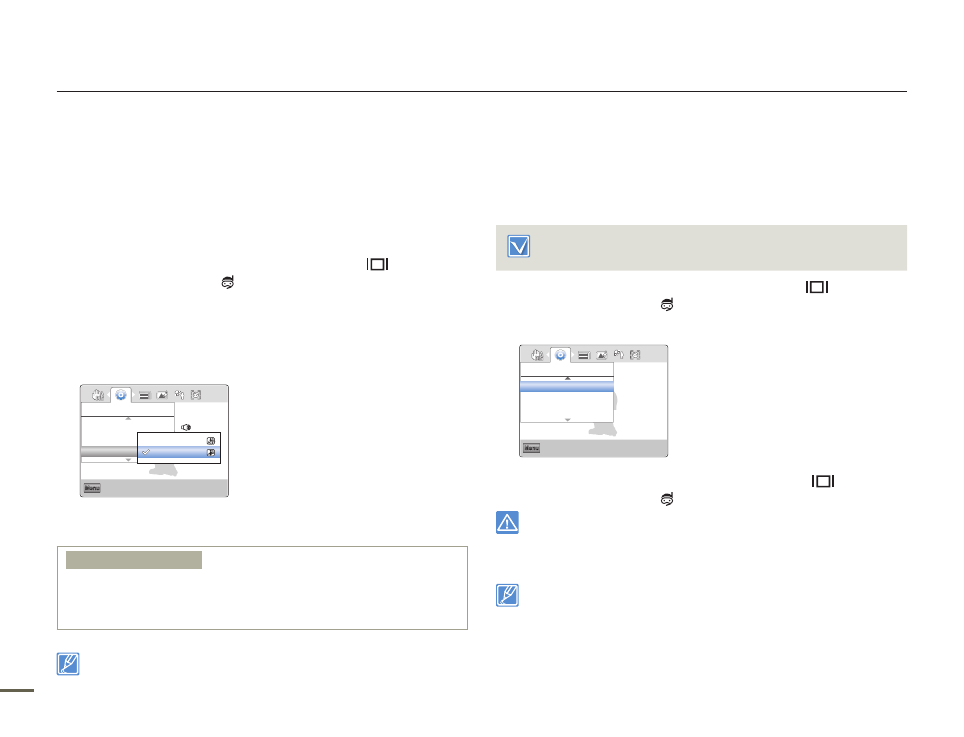Select the highlighted blue row in right menu list

point(566,386)
